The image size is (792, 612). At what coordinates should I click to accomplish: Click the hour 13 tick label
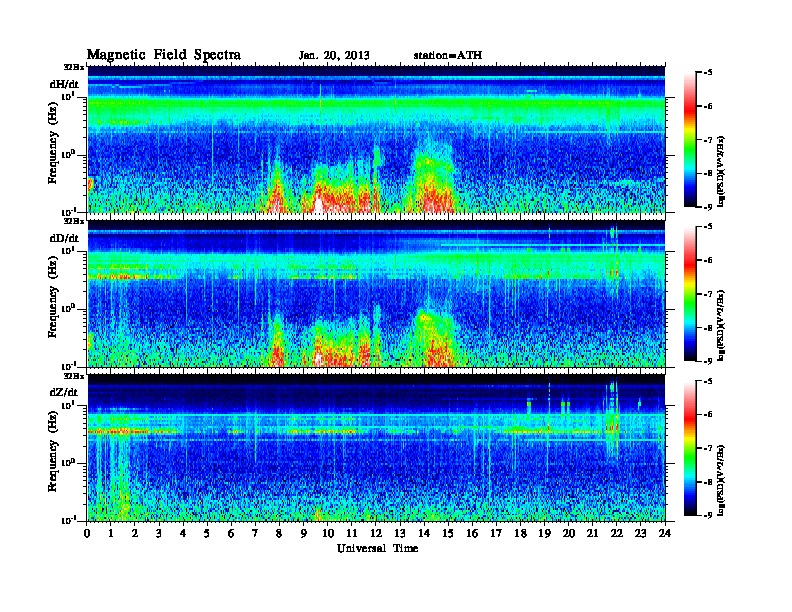click(x=400, y=534)
